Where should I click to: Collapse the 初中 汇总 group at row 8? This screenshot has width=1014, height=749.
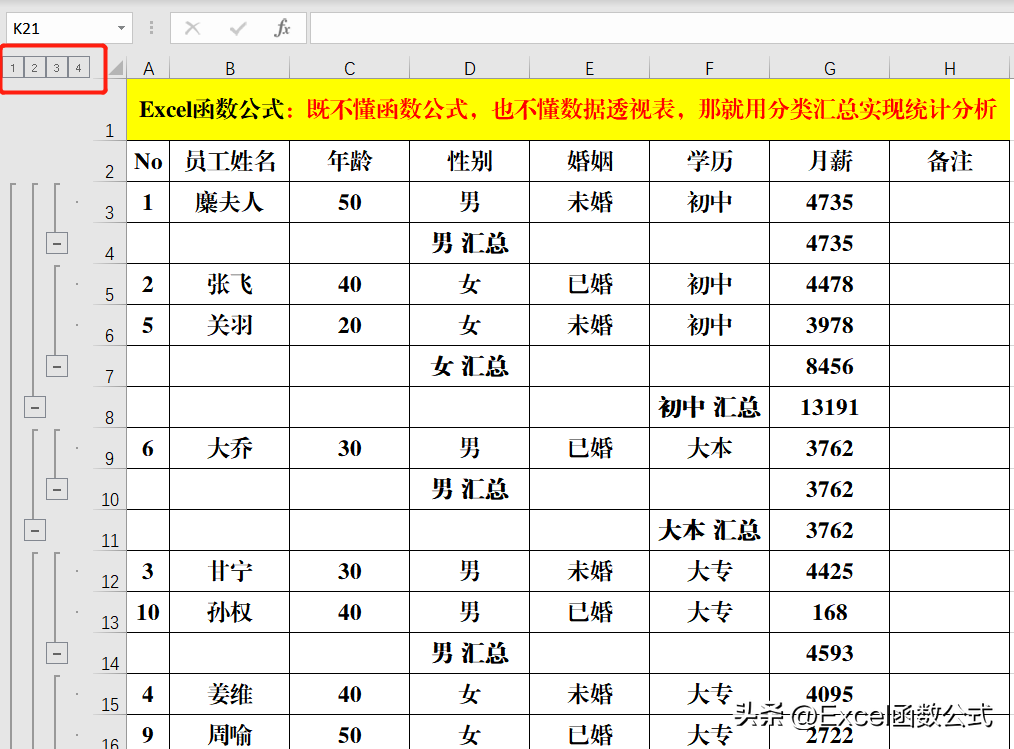coord(35,407)
